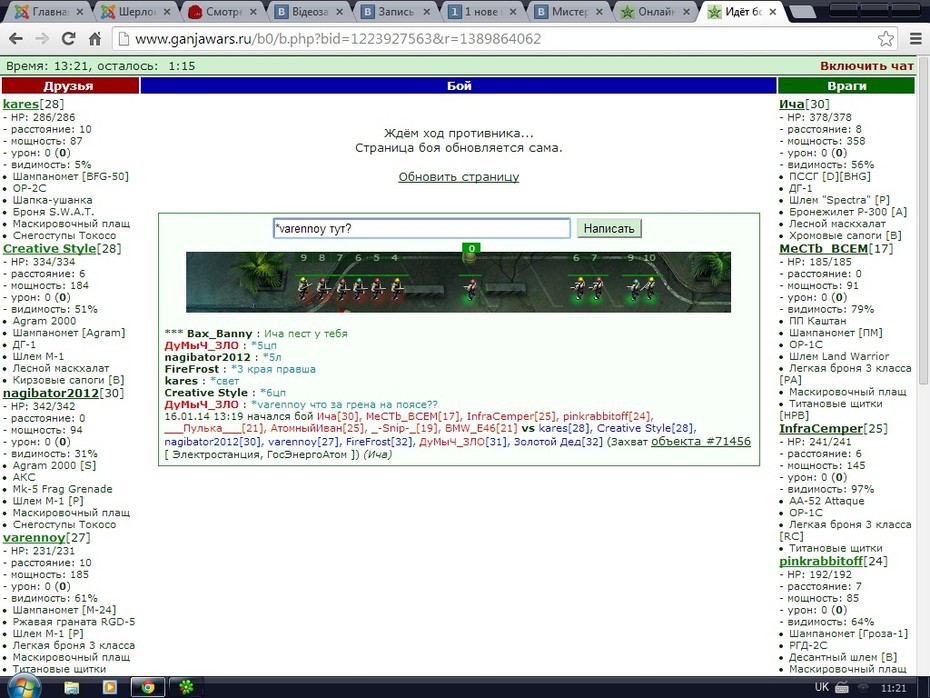Screen dimensions: 930x698
Task: Open the Windows Start button
Action: pyautogui.click(x=24, y=687)
